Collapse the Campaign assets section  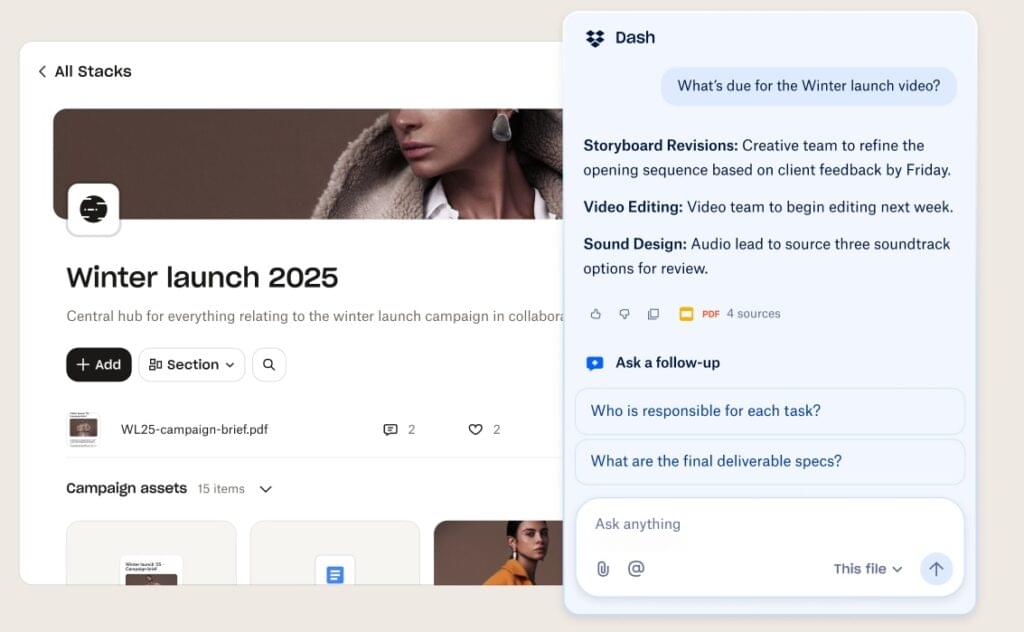[266, 489]
